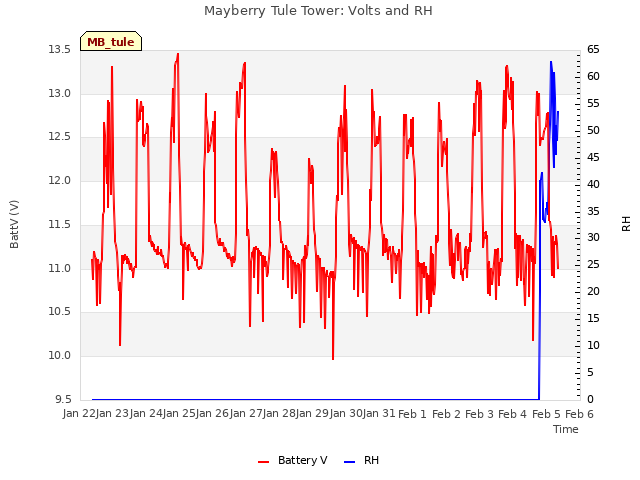Click the 9.5 tick on BattV axis
The height and width of the screenshot is (480, 640).
point(63,399)
